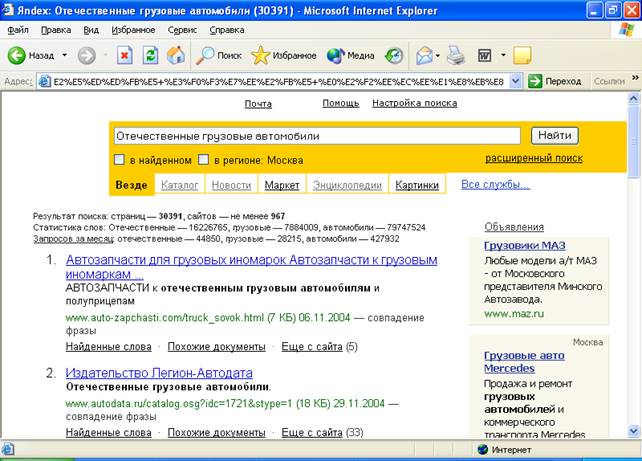
Task: Enable the 'в найденном' checkbox
Action: coord(119,160)
